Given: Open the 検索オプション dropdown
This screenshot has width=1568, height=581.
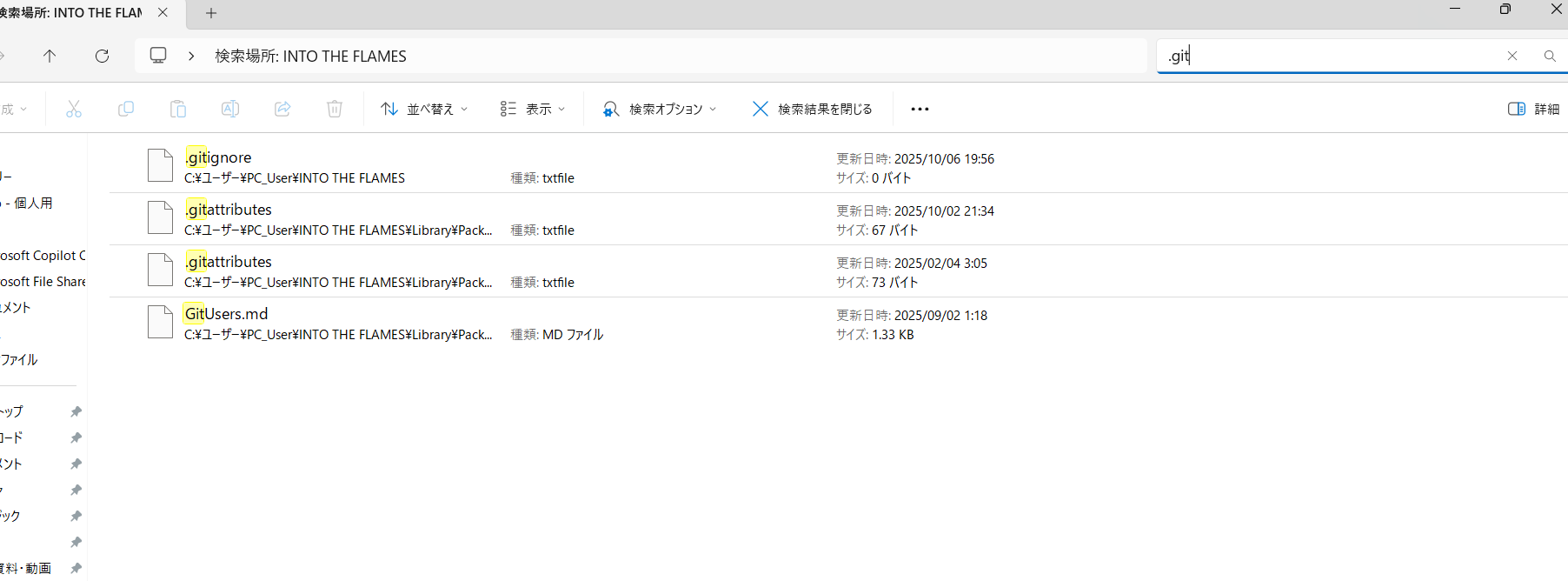Looking at the screenshot, I should [x=660, y=109].
